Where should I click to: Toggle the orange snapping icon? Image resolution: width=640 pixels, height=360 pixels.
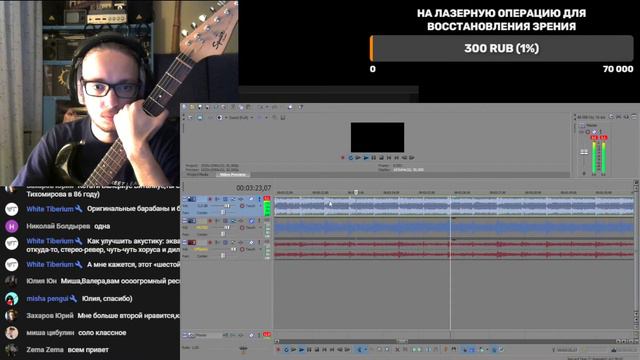(x=446, y=349)
